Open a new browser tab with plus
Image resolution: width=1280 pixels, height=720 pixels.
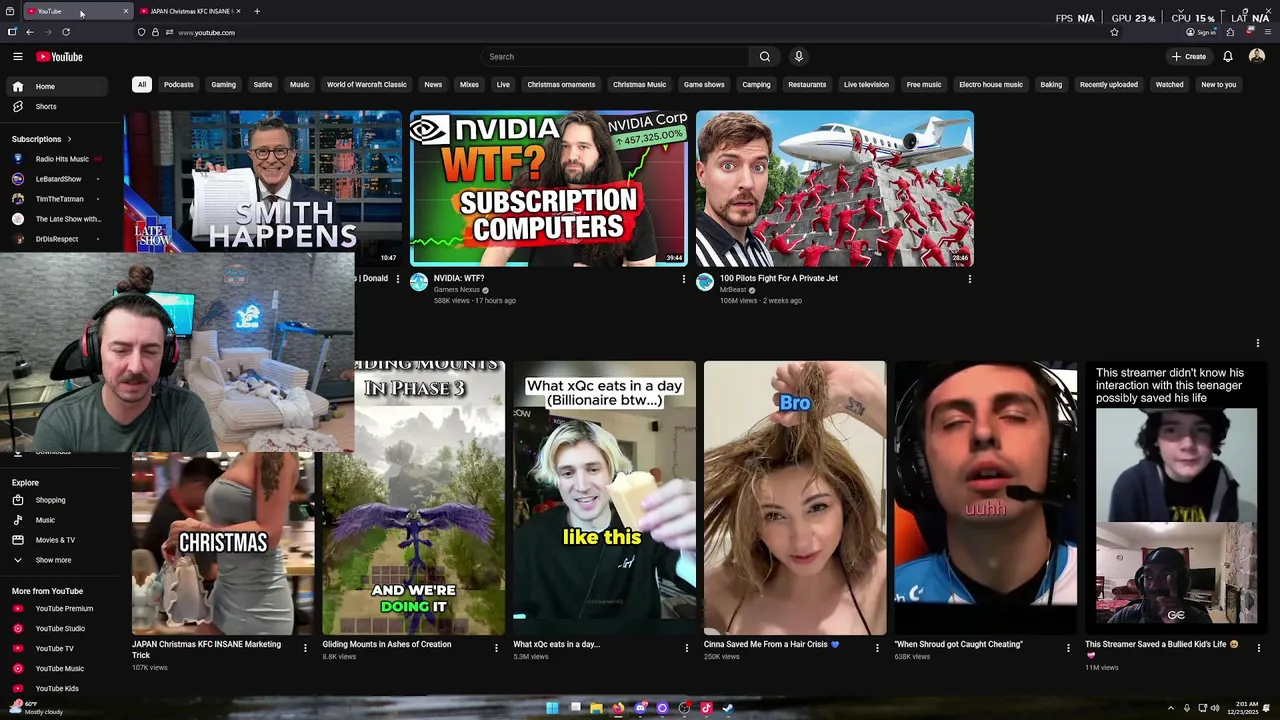pyautogui.click(x=257, y=11)
